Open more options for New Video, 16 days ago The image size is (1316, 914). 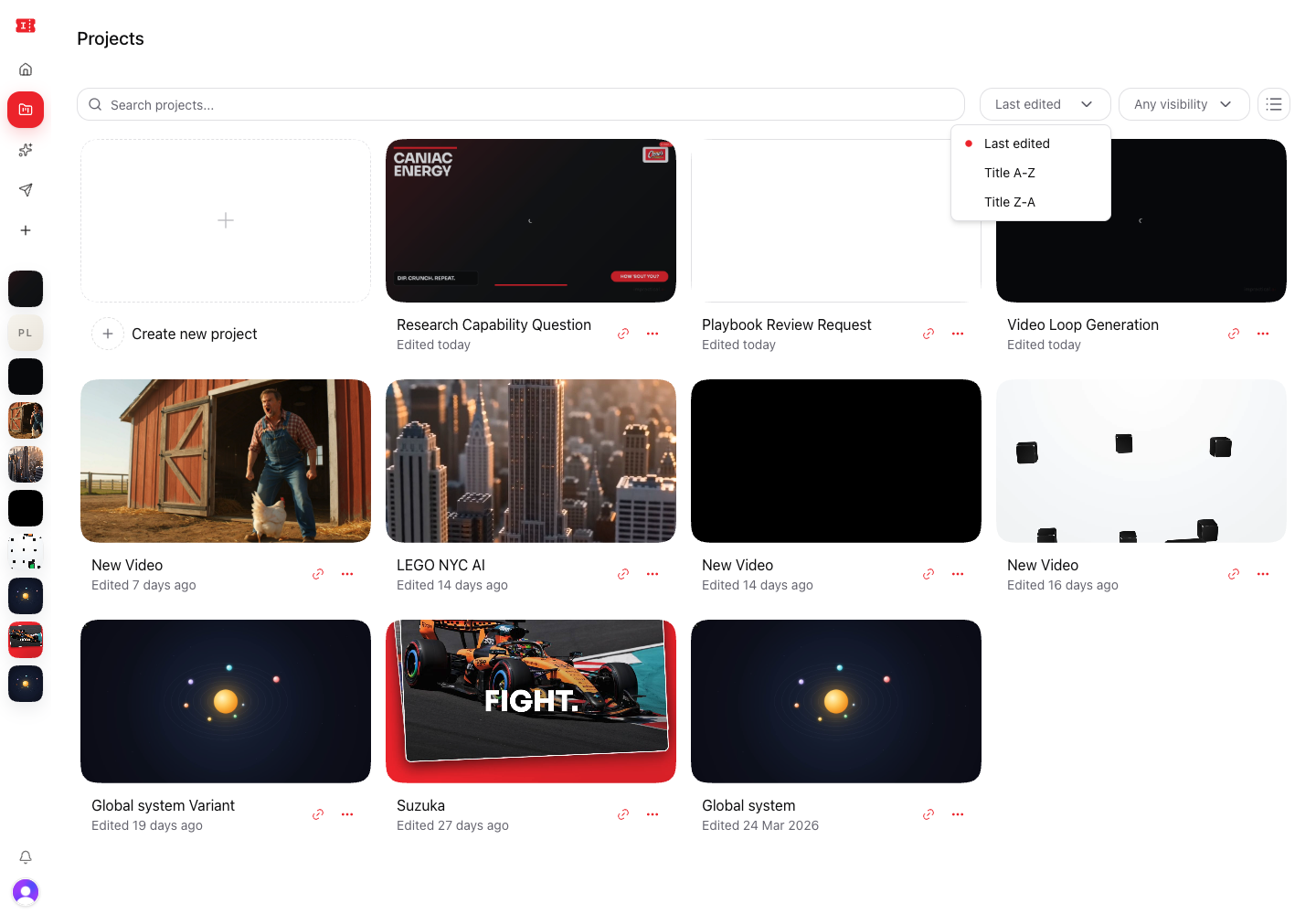pos(1263,574)
